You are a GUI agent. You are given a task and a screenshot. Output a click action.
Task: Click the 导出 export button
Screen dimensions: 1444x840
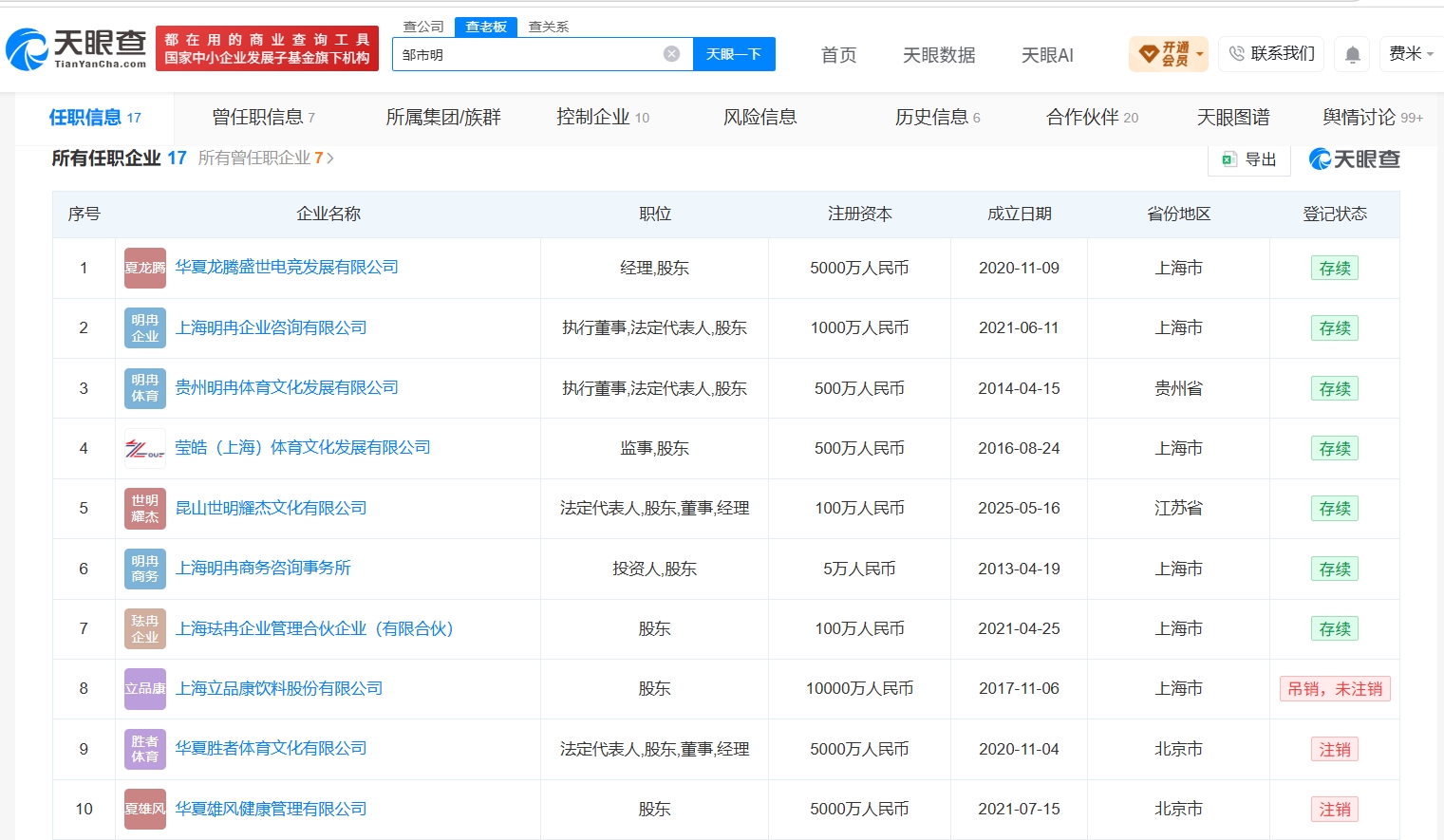(x=1249, y=159)
